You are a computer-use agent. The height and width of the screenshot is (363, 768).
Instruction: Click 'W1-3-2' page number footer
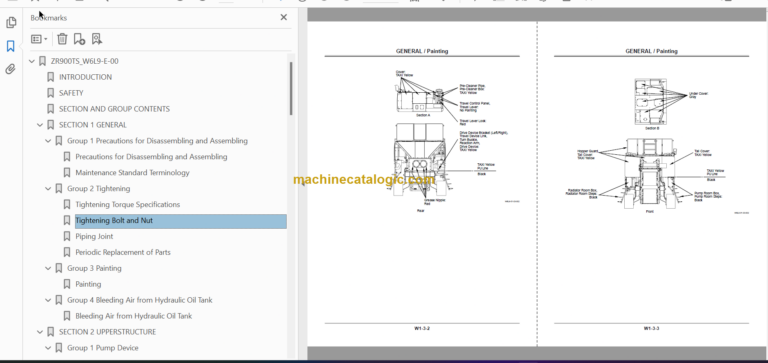pos(422,328)
